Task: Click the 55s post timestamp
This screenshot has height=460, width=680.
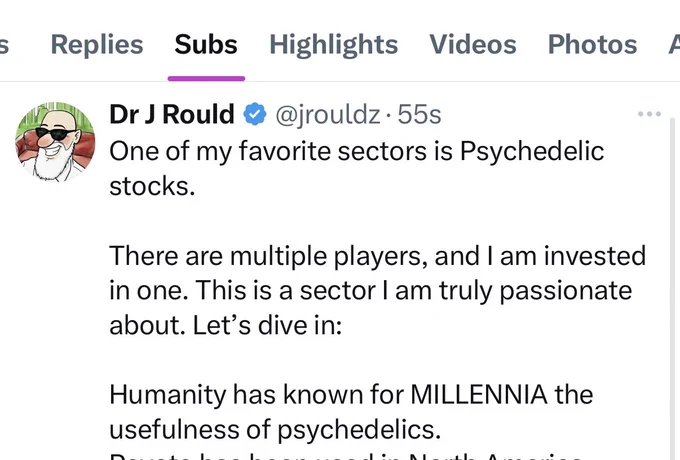Action: coord(419,114)
